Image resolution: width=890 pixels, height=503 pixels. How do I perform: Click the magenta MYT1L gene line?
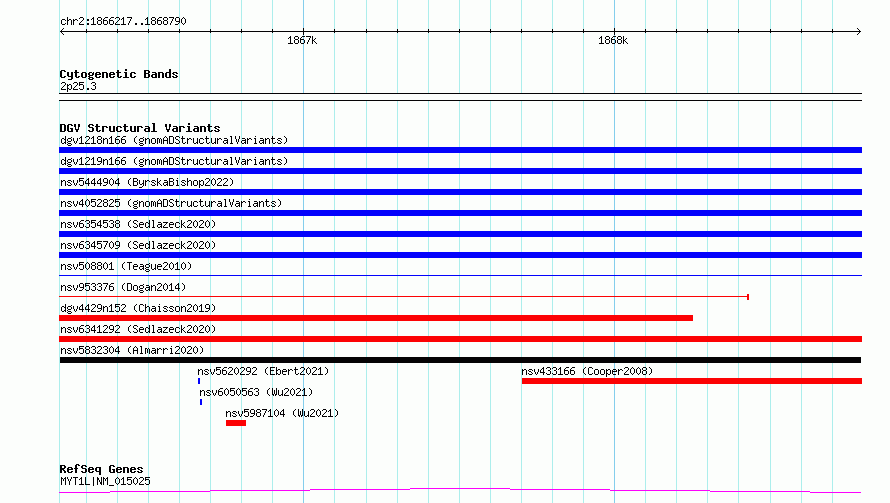[460, 491]
